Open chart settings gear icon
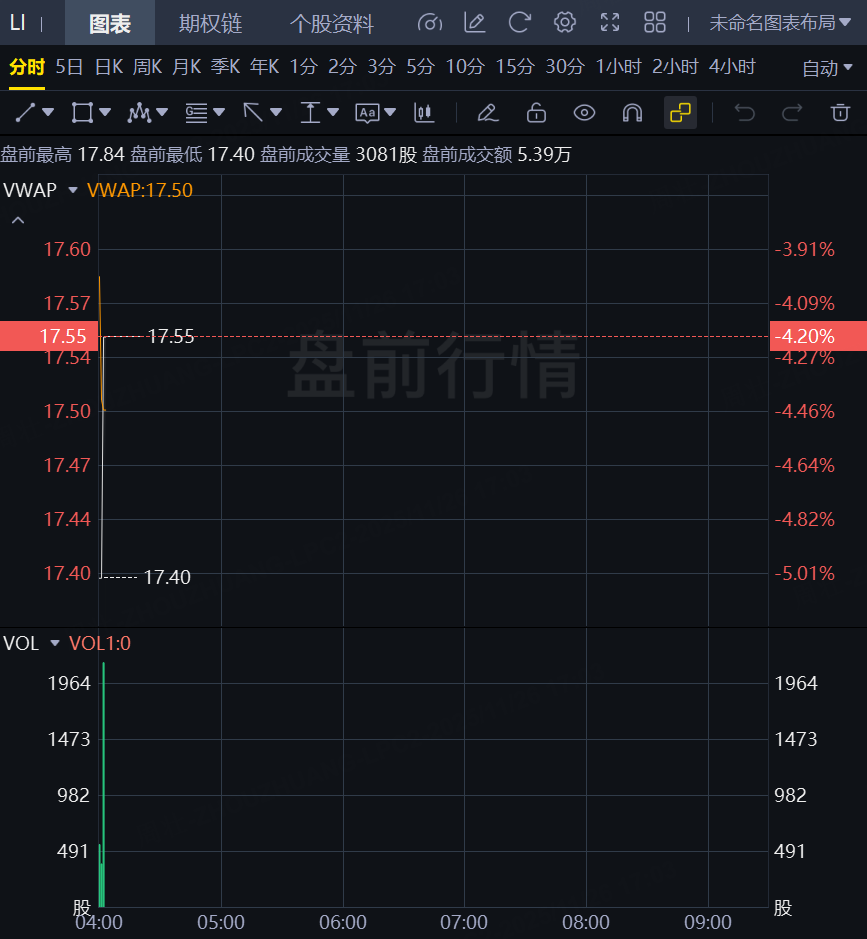The image size is (867, 939). pyautogui.click(x=565, y=23)
